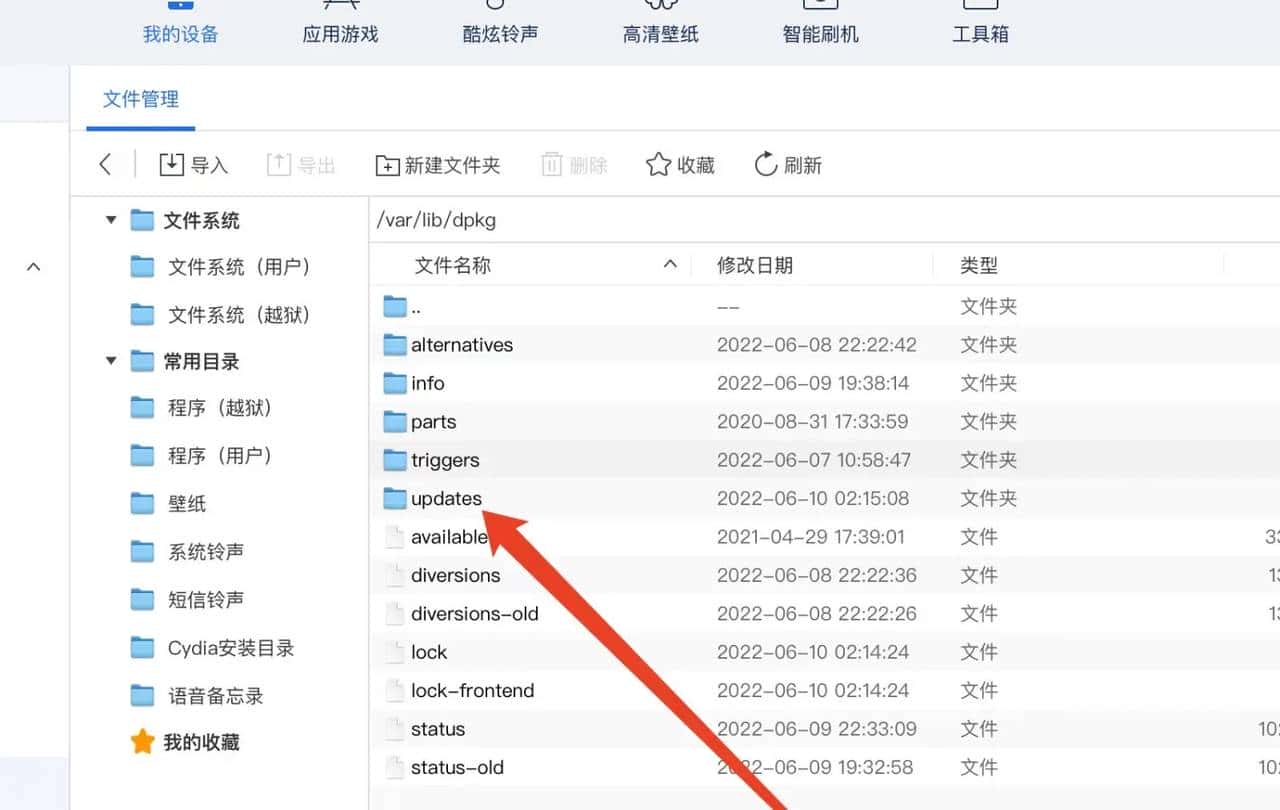The height and width of the screenshot is (810, 1280).
Task: Select 壁纸 in the sidebar
Action: [x=186, y=503]
